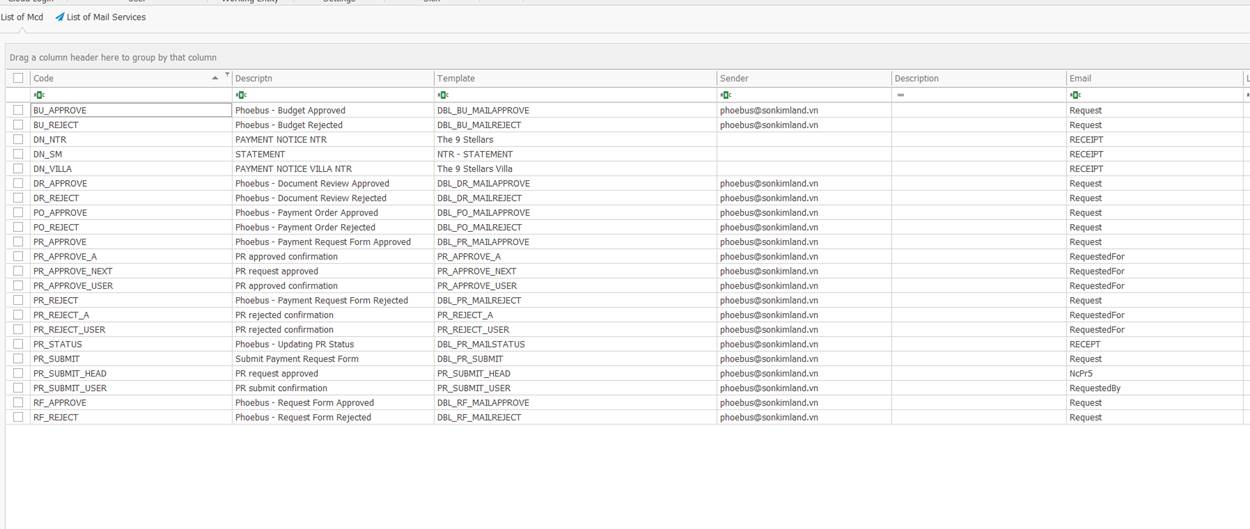The image size is (1250, 529).
Task: Toggle the select-all checkbox in the grid header
Action: pos(18,78)
